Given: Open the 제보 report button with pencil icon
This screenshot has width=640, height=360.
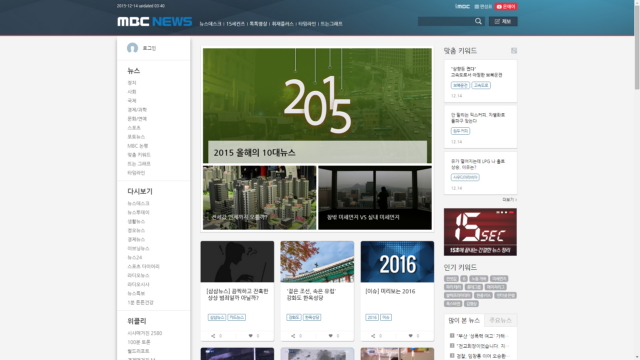Looking at the screenshot, I should 503,21.
